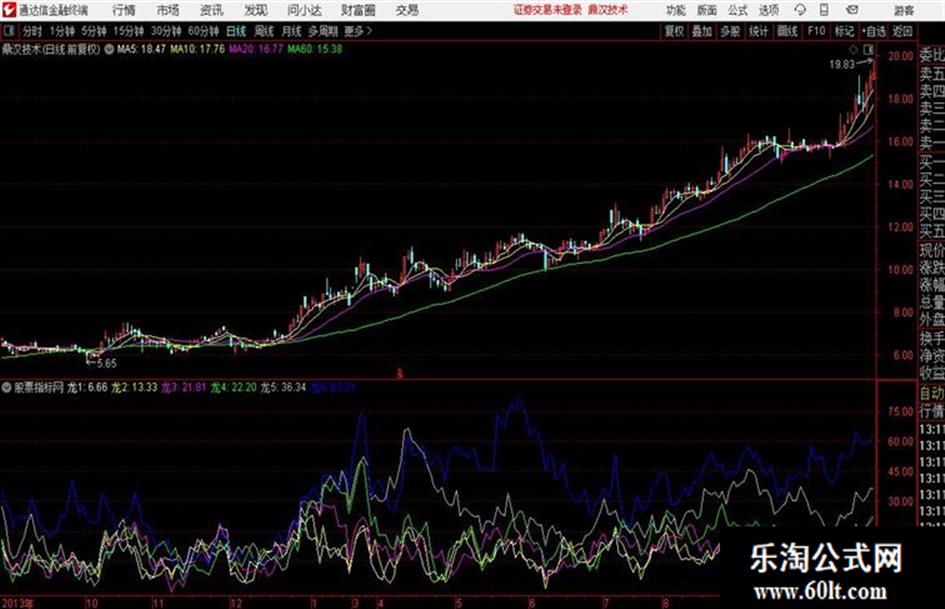Switch to 60分钟 period
The width and height of the screenshot is (945, 609).
pyautogui.click(x=203, y=31)
